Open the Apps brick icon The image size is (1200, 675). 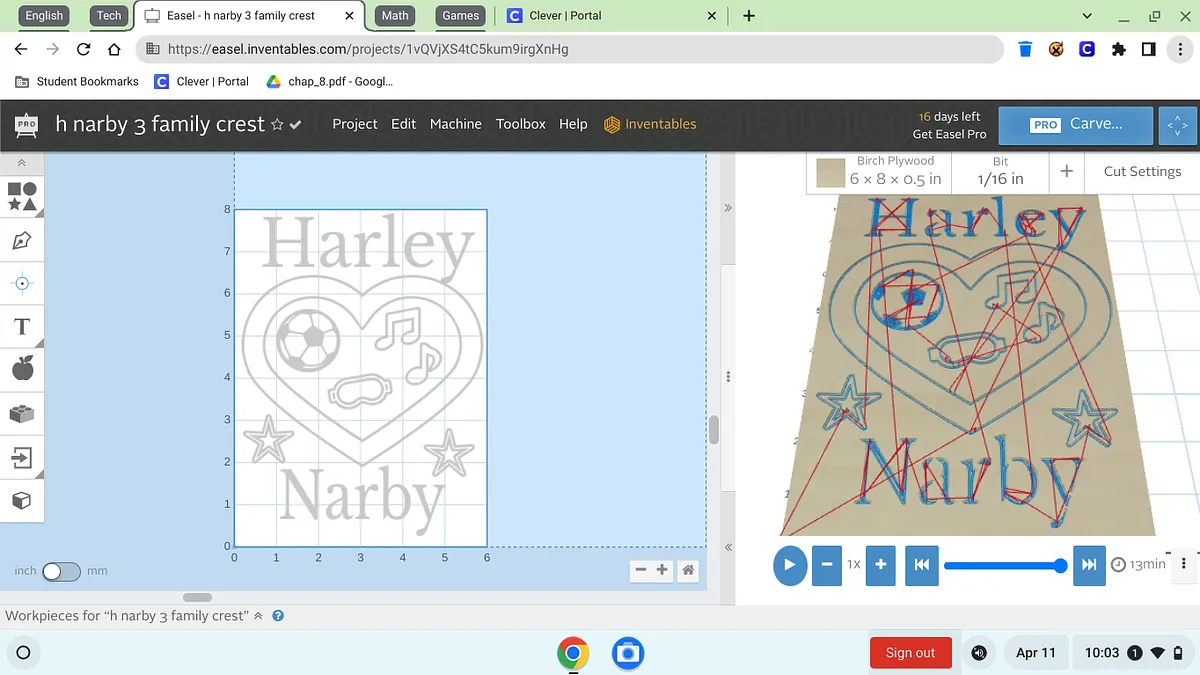coord(22,413)
